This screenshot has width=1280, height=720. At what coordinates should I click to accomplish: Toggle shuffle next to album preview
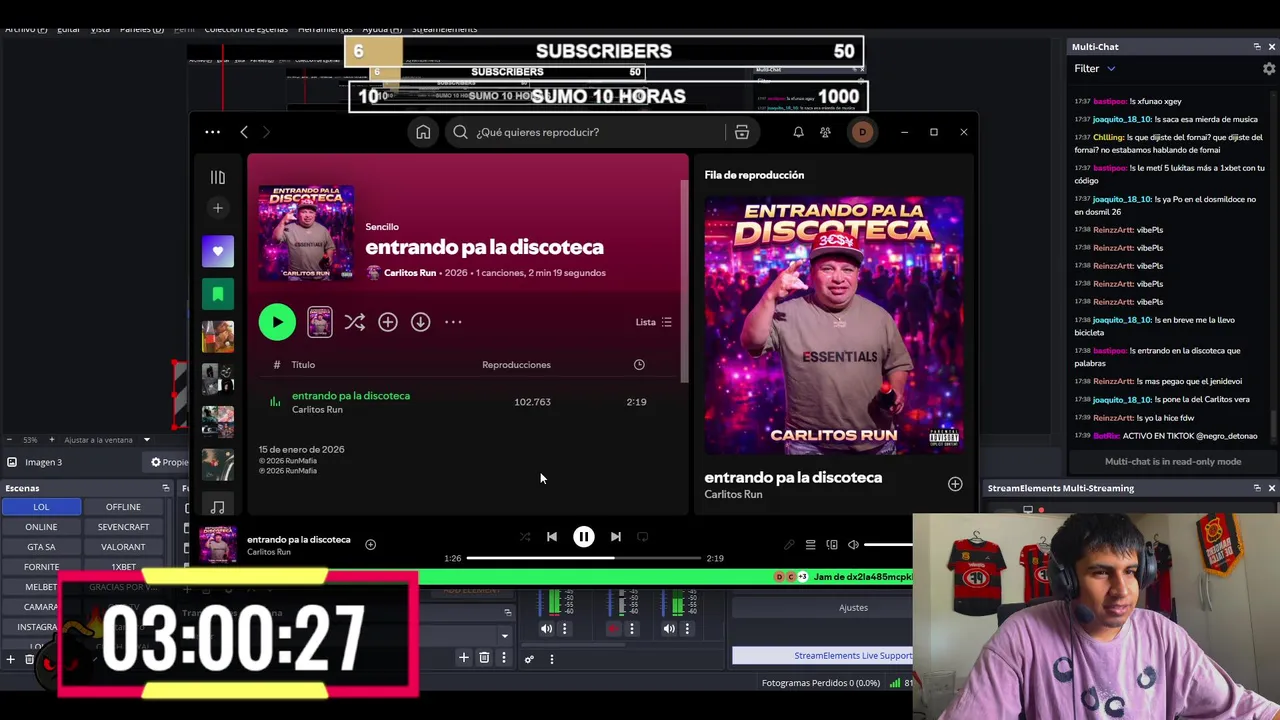[x=354, y=322]
